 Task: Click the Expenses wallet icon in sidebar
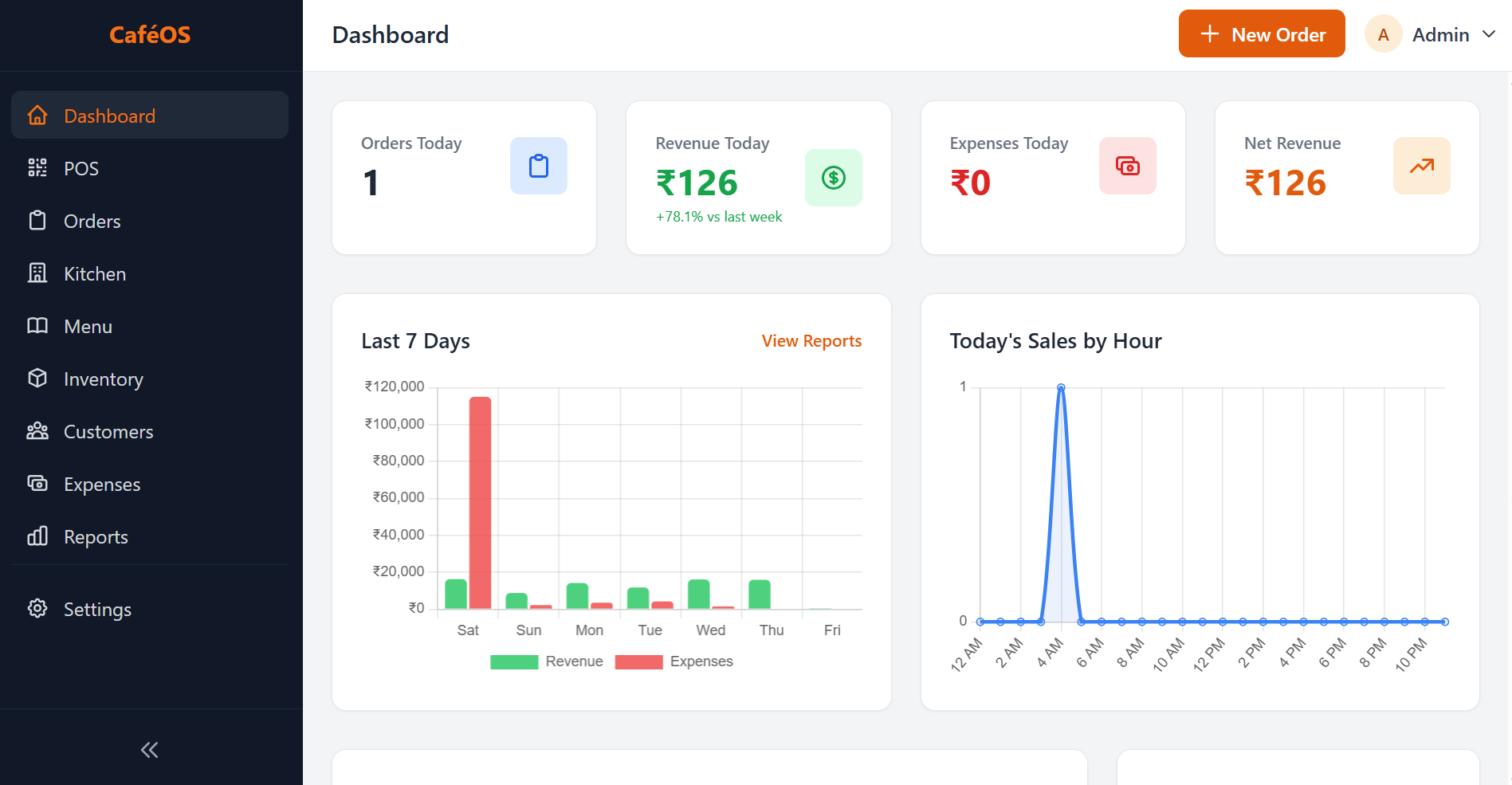pos(37,483)
